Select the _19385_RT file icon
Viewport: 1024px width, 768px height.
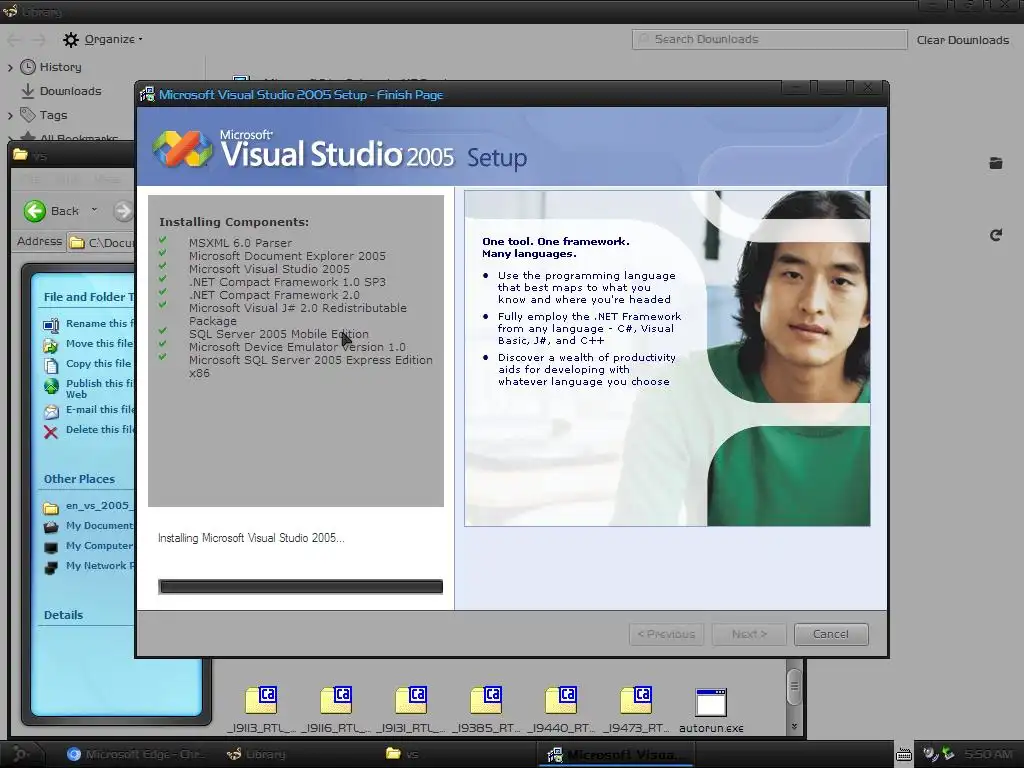pyautogui.click(x=487, y=701)
